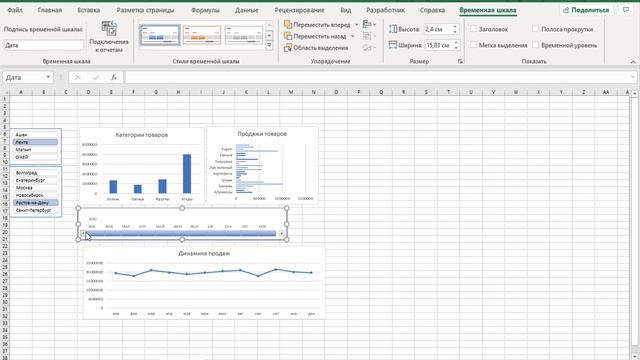This screenshot has height=360, width=640.
Task: Click the worksheet vertical scroll-up arrow
Action: (634, 94)
